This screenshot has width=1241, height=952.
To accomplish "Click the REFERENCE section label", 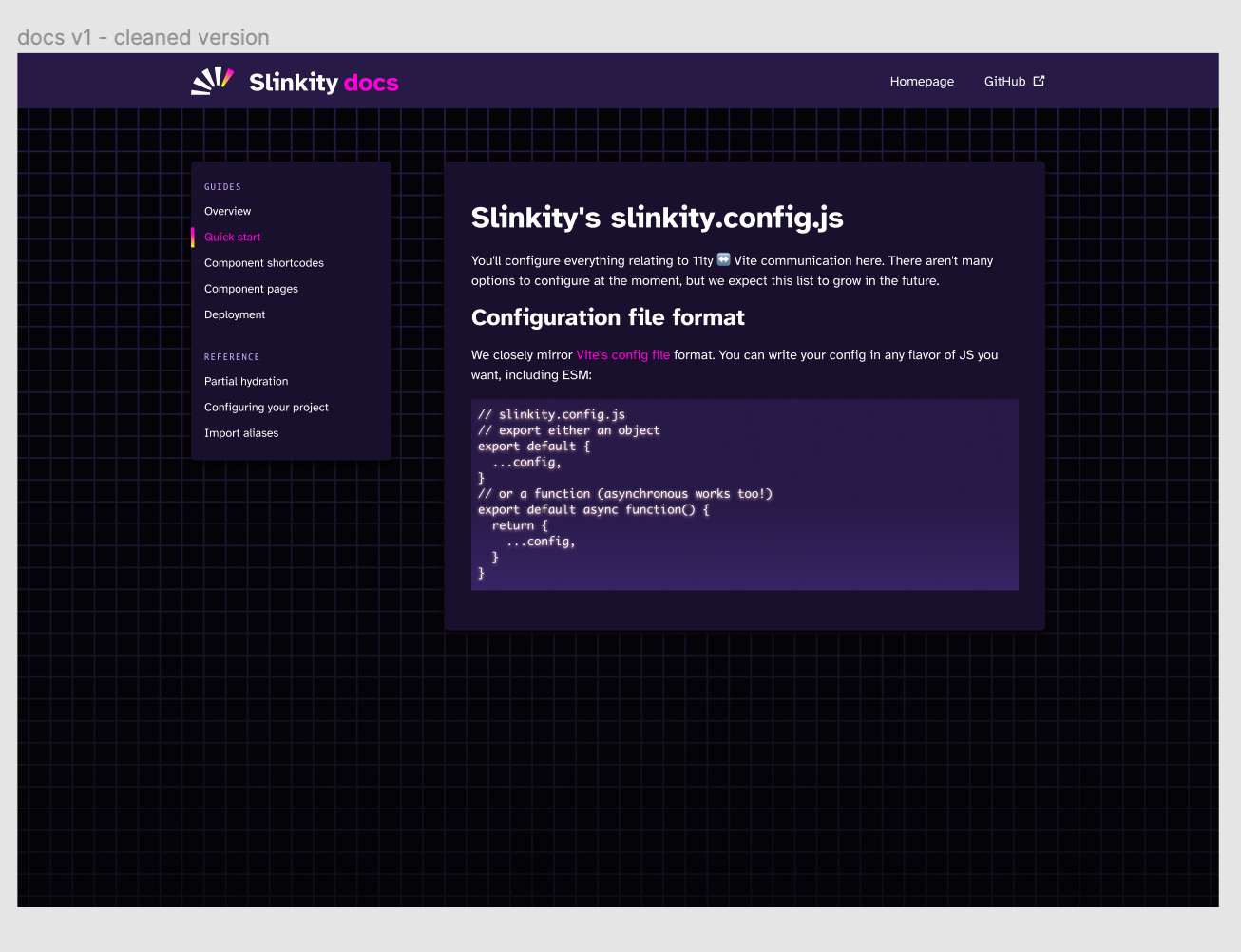I will click(x=232, y=357).
